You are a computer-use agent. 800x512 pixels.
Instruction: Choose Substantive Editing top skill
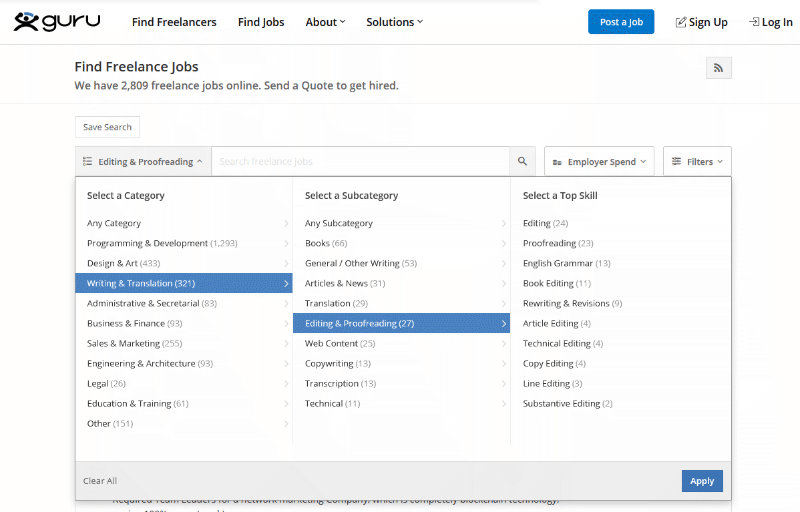pyautogui.click(x=567, y=403)
